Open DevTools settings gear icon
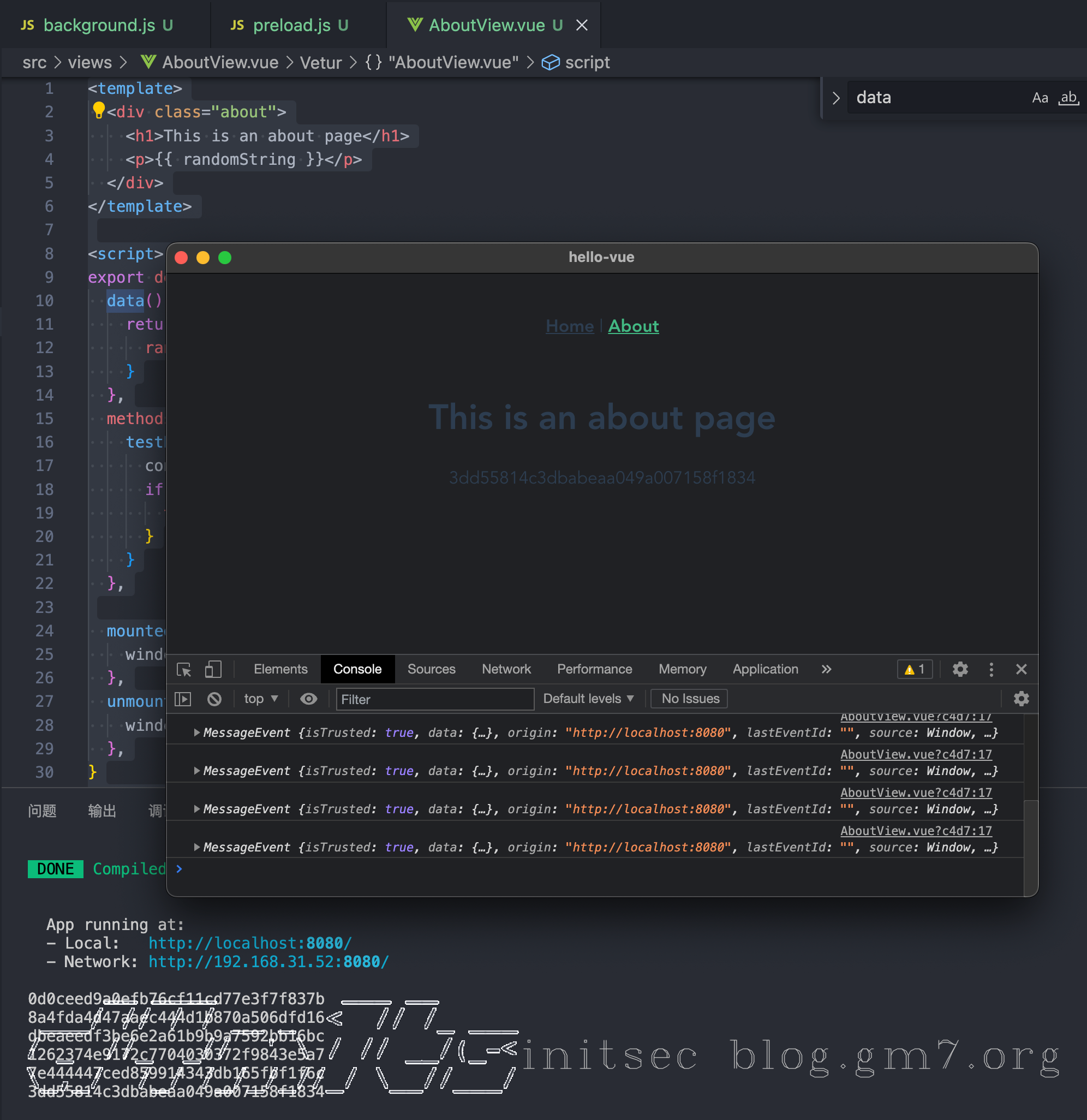The height and width of the screenshot is (1120, 1087). pos(960,669)
